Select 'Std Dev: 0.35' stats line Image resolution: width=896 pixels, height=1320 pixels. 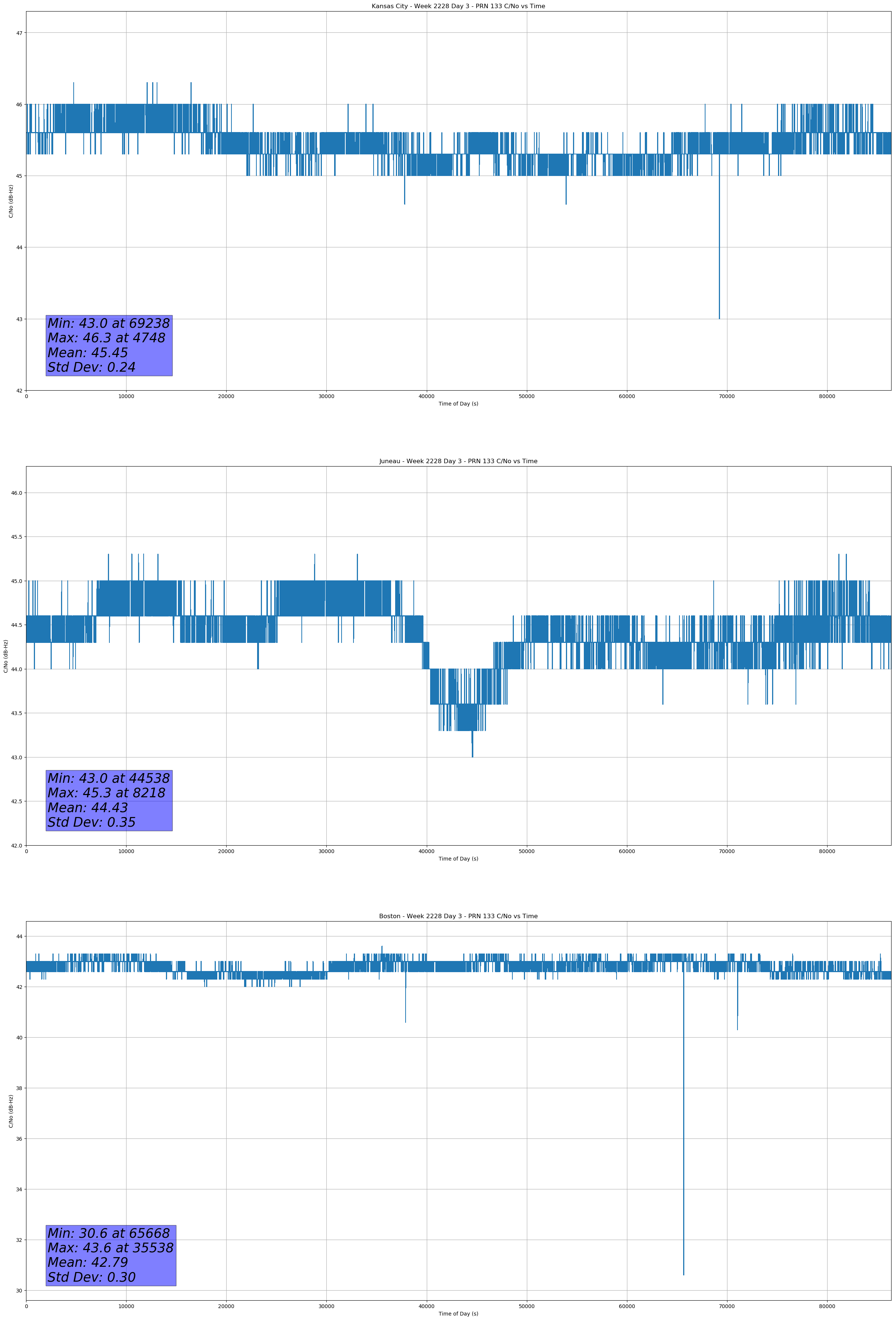92,823
